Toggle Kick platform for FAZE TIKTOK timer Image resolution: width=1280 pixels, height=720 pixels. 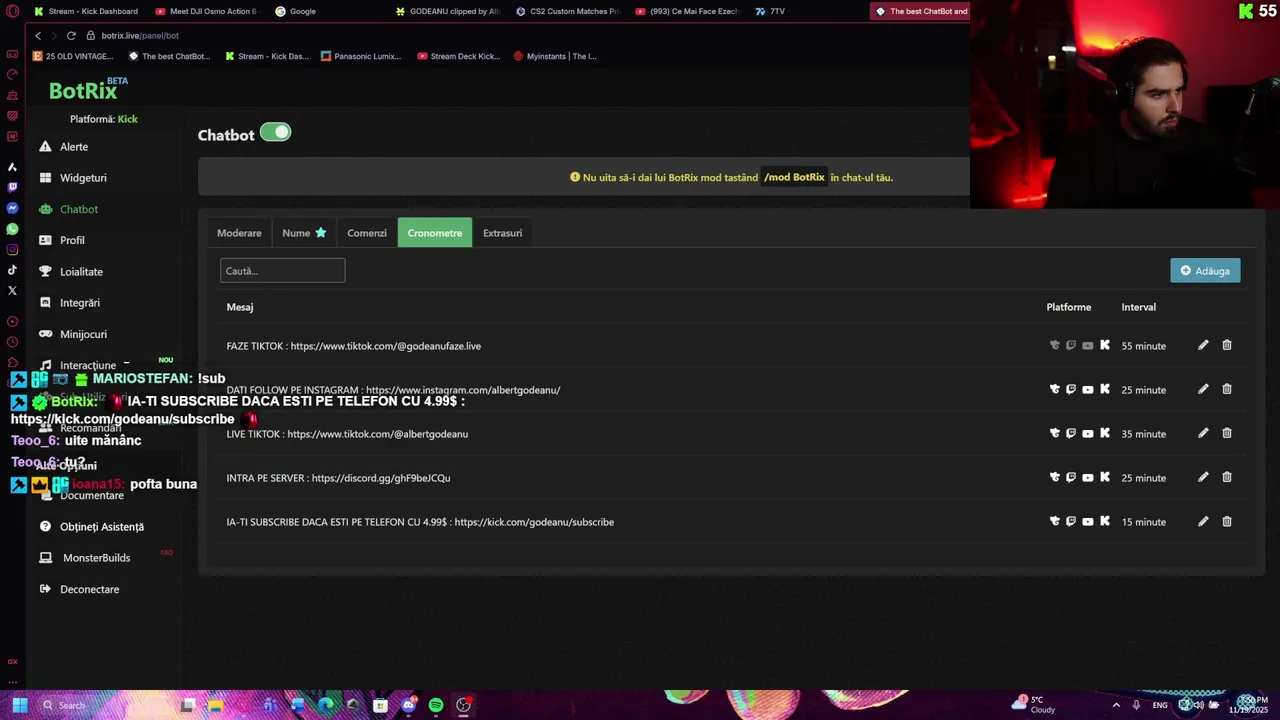1105,345
